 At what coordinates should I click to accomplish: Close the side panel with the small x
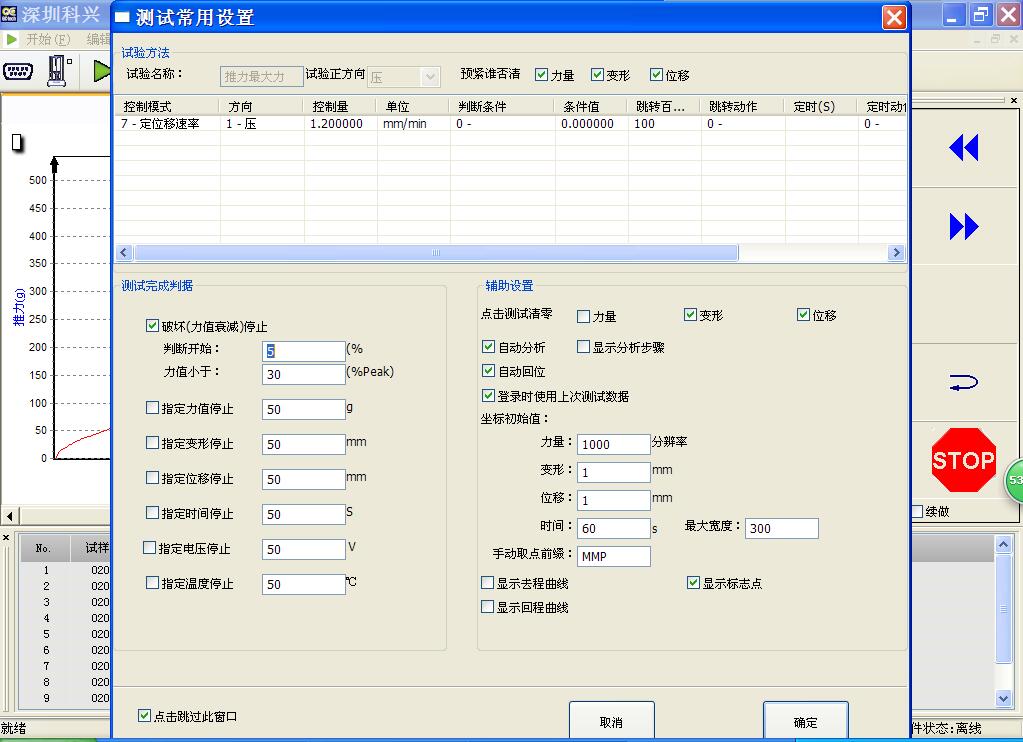coord(1013,100)
